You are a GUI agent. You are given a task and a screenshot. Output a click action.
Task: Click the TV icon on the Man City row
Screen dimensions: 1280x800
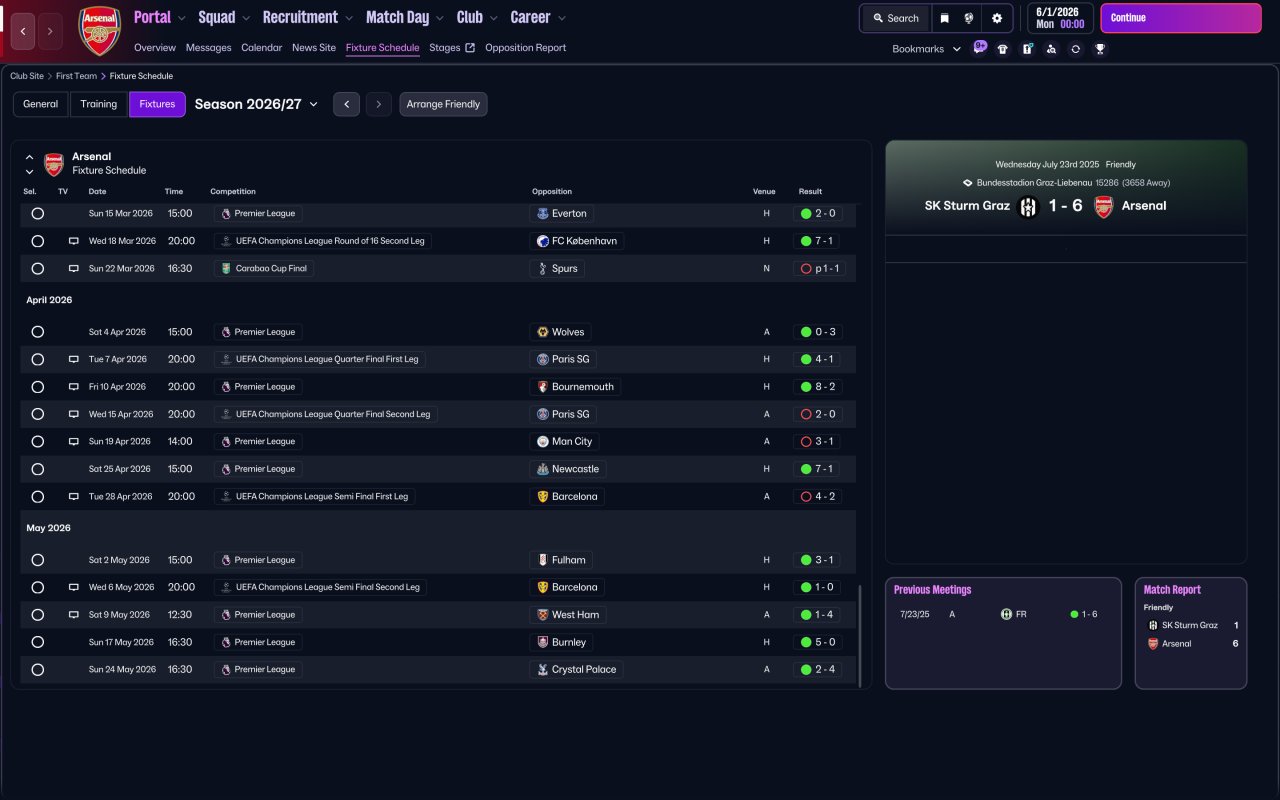point(73,441)
